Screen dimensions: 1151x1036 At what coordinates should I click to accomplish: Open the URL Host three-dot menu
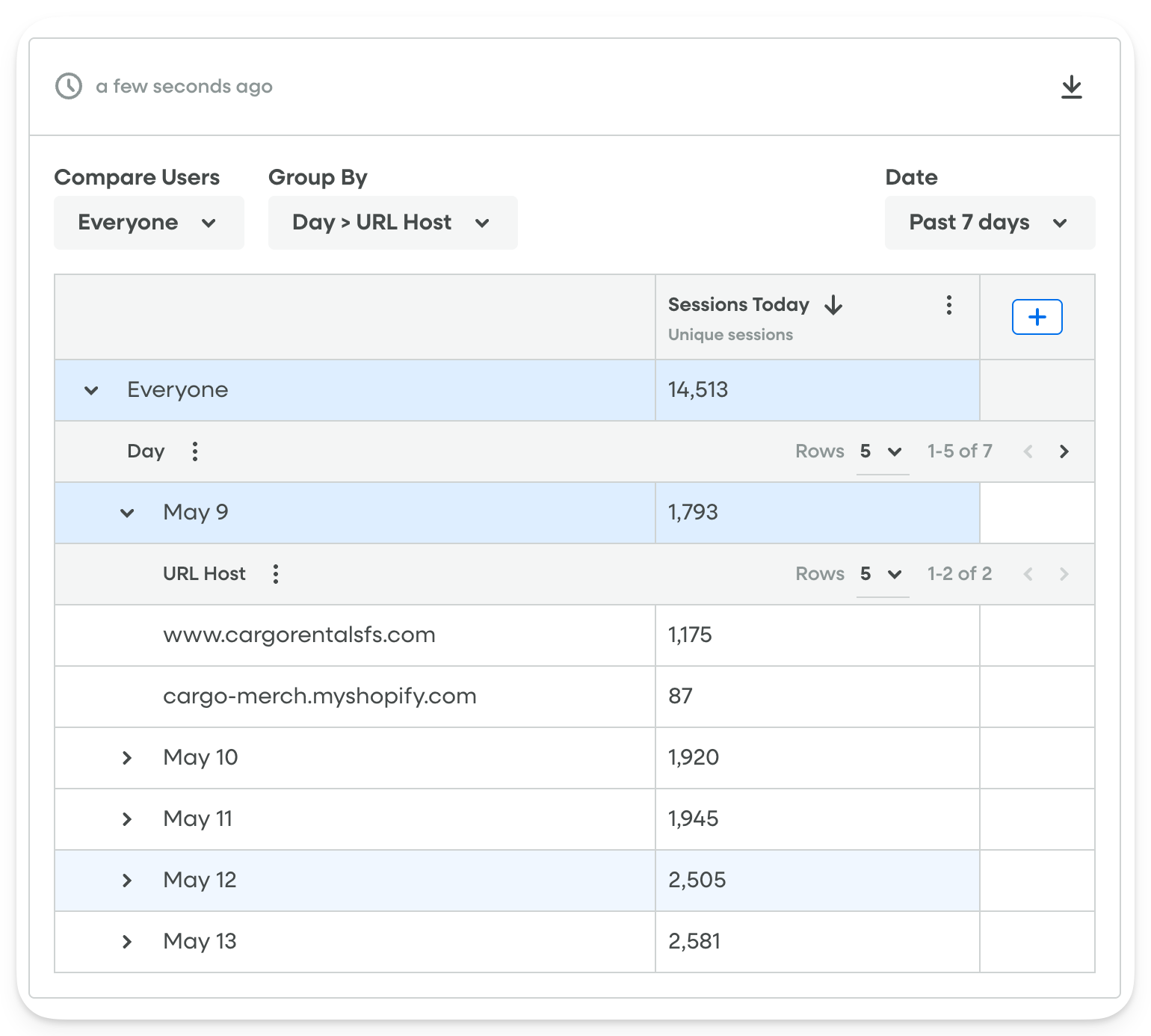pyautogui.click(x=276, y=574)
